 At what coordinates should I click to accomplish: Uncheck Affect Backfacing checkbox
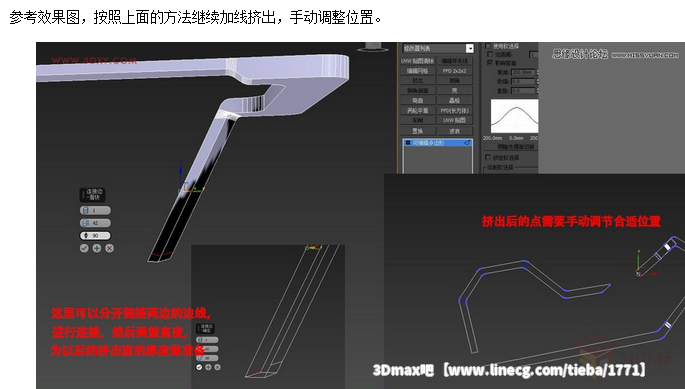490,63
